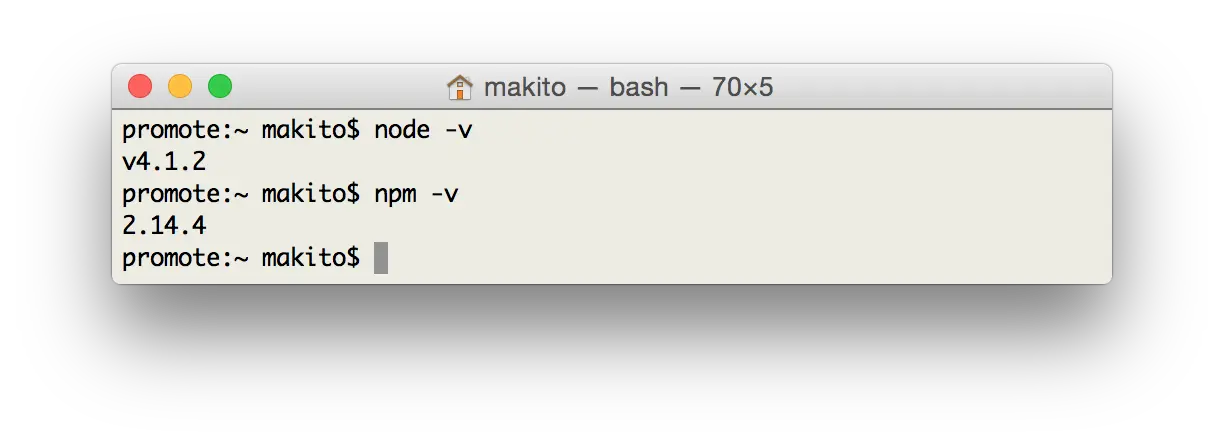Click the '-v' flag after npm
Viewport: 1224px width, 444px height.
click(x=445, y=194)
